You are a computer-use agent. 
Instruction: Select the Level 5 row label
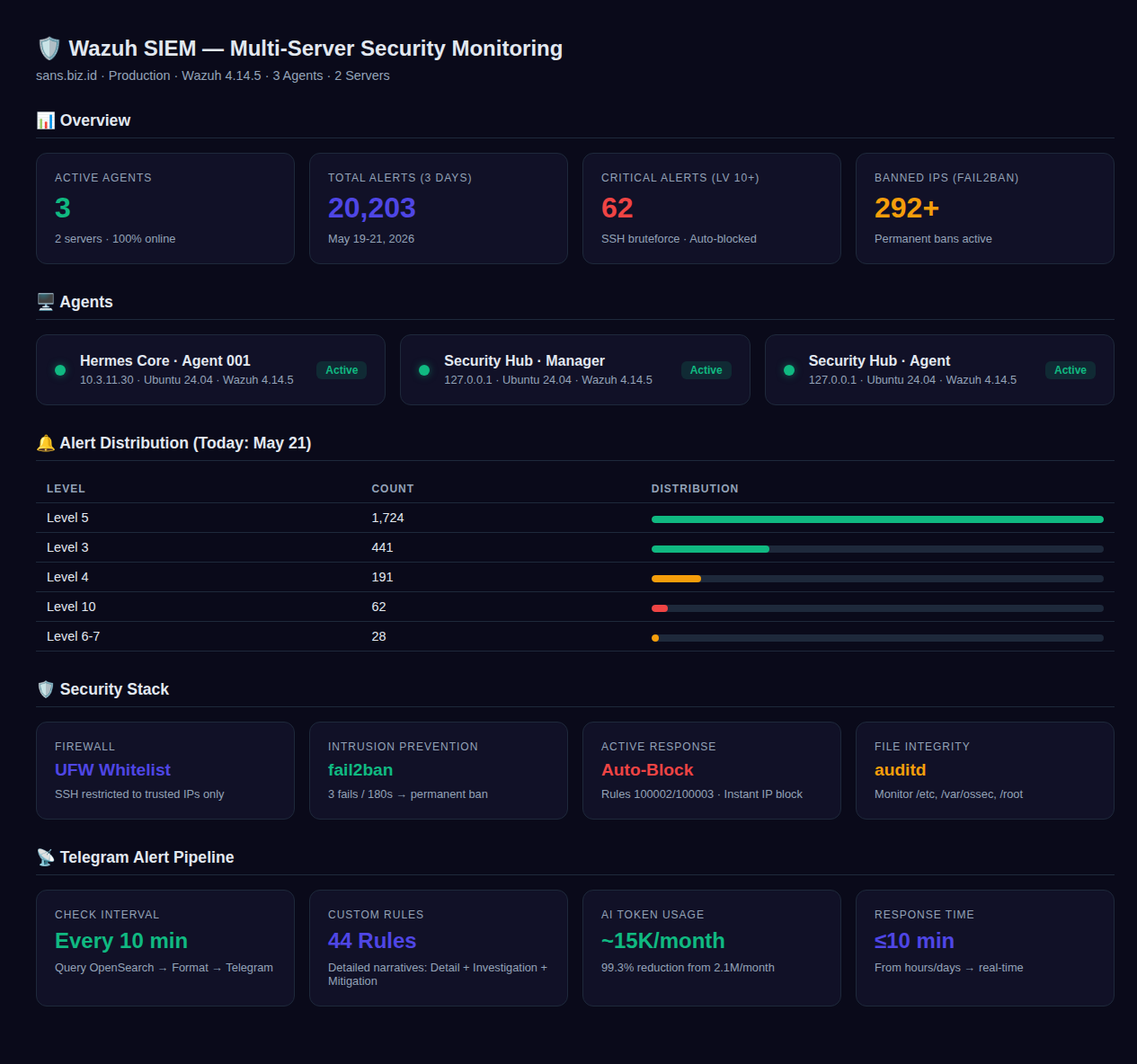pyautogui.click(x=67, y=518)
